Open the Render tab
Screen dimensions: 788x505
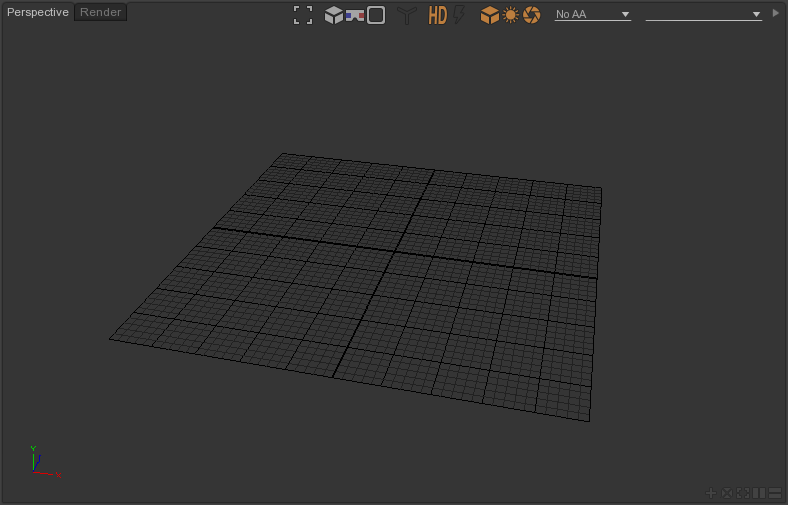[x=100, y=13]
